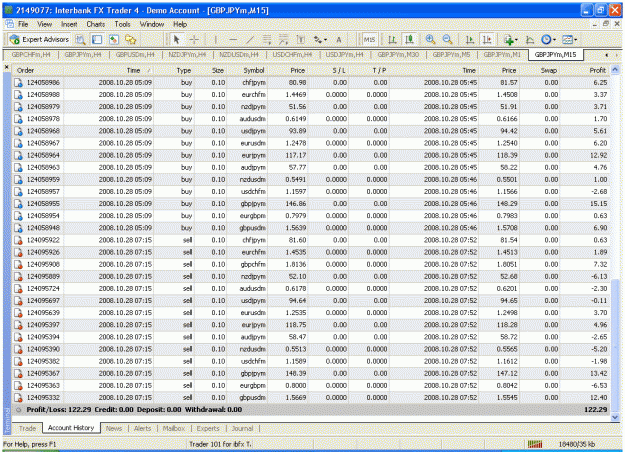
Task: Click the angled chart icon after indicators
Action: pos(530,39)
